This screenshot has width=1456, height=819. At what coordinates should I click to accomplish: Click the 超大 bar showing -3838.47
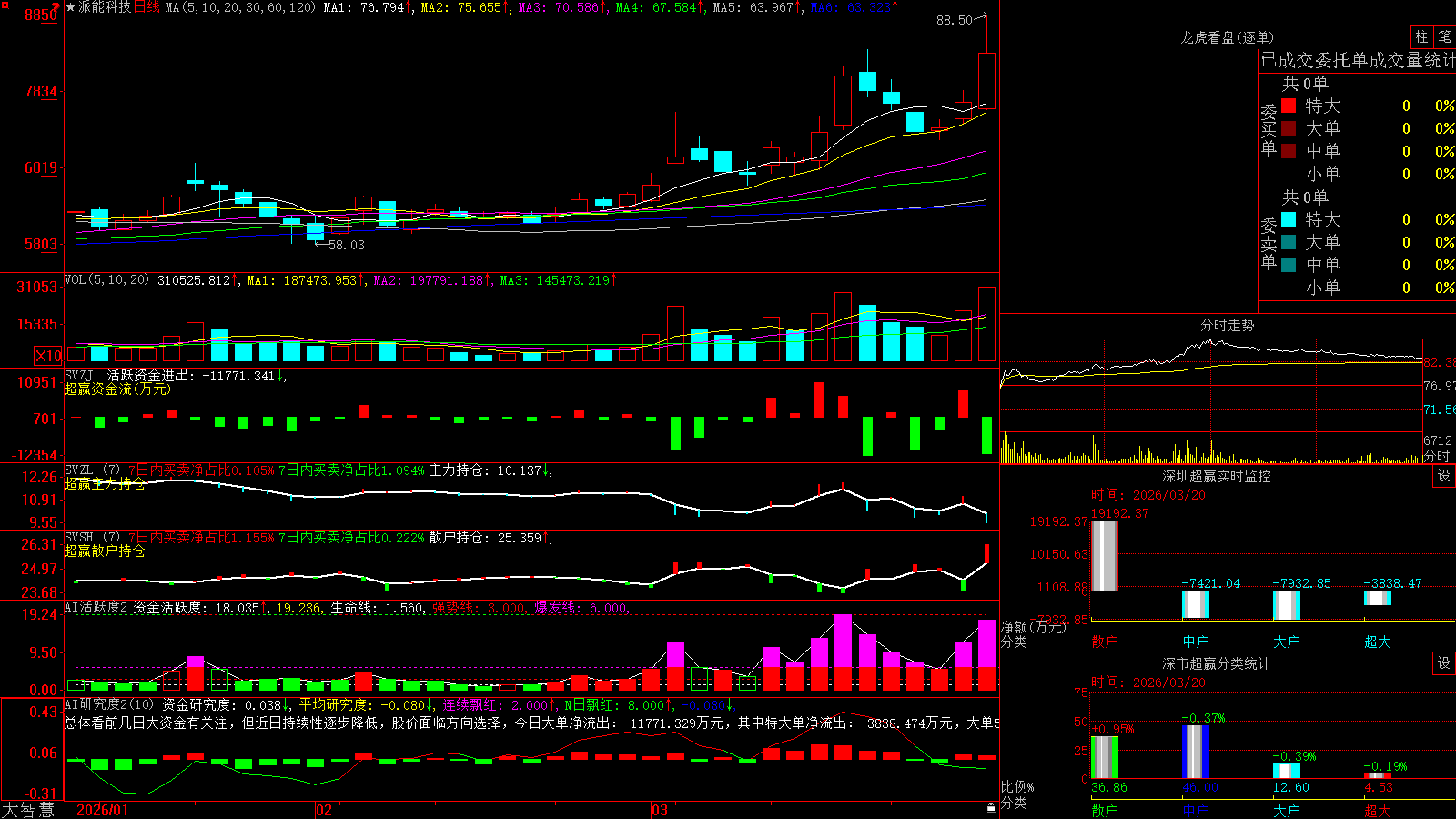1378,598
